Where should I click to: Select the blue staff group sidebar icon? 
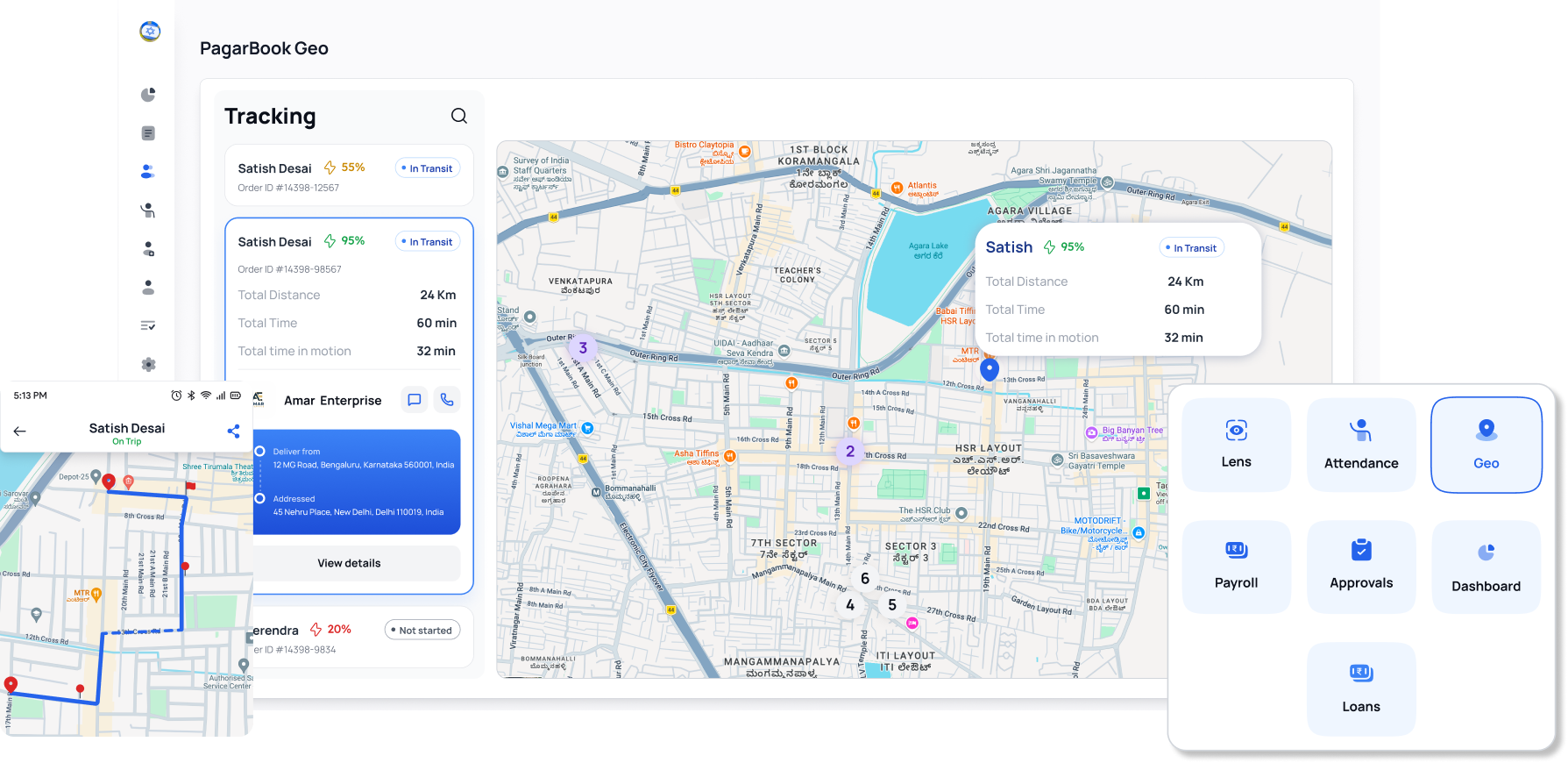[x=148, y=172]
